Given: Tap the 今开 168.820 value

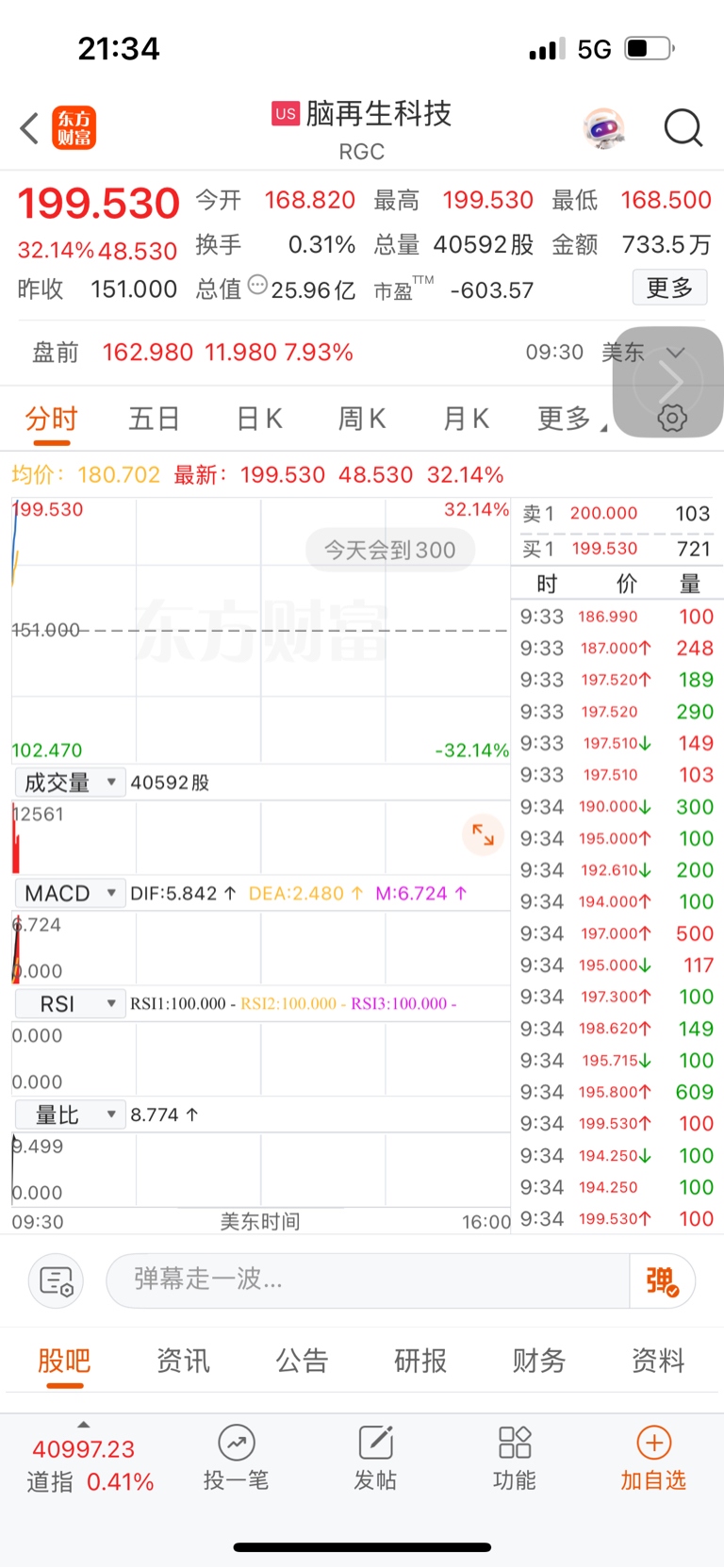Looking at the screenshot, I should tap(310, 200).
